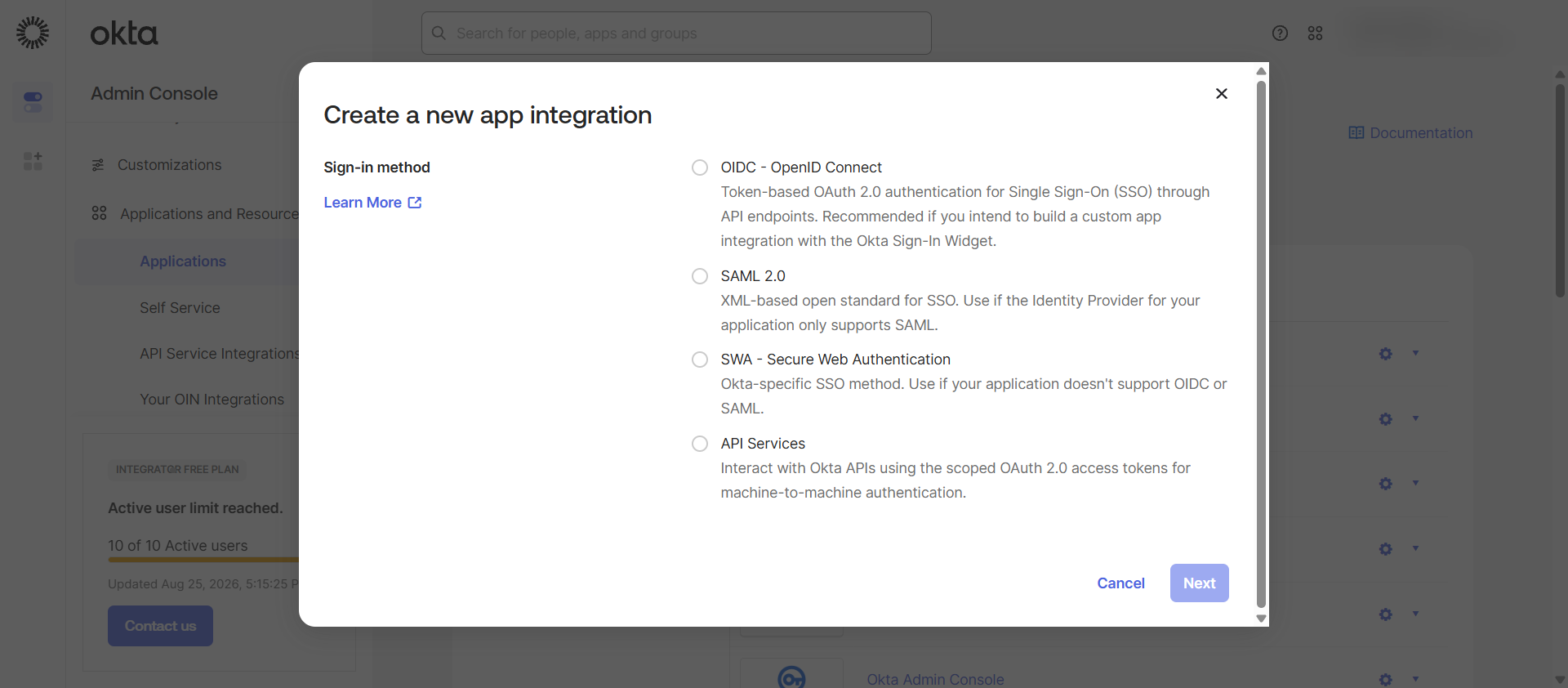Click the external link icon beside Learn More

pyautogui.click(x=415, y=203)
